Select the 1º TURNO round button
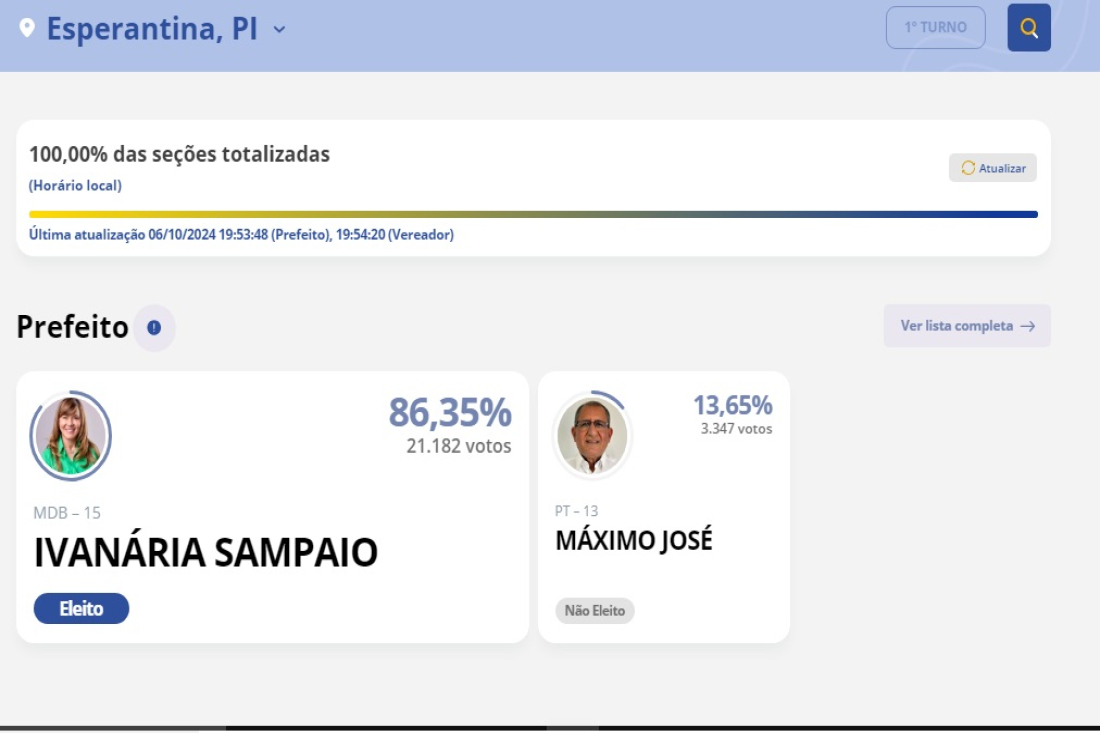1100x733 pixels. click(x=935, y=27)
